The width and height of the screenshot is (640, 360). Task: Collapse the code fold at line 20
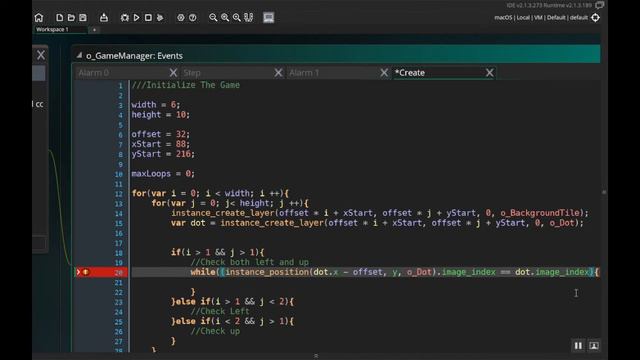pyautogui.click(x=78, y=272)
